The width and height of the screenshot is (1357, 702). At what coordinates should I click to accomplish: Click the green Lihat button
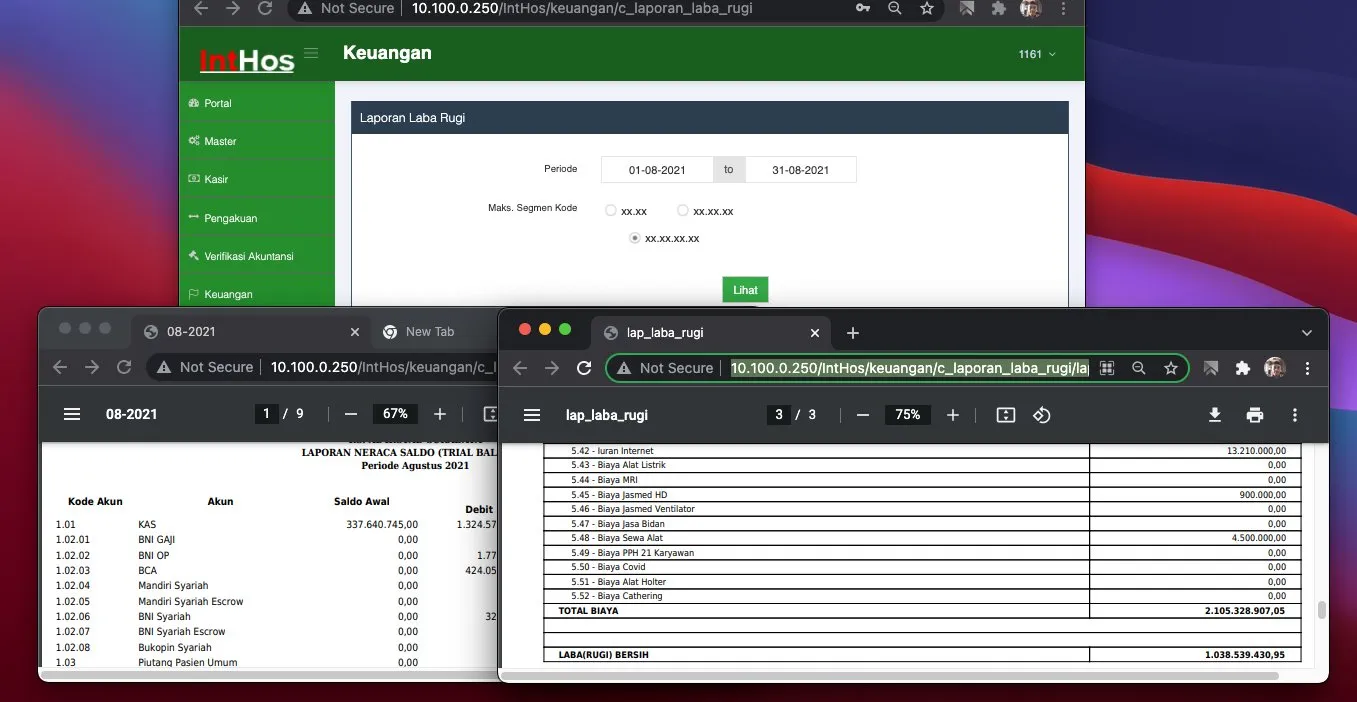745,290
